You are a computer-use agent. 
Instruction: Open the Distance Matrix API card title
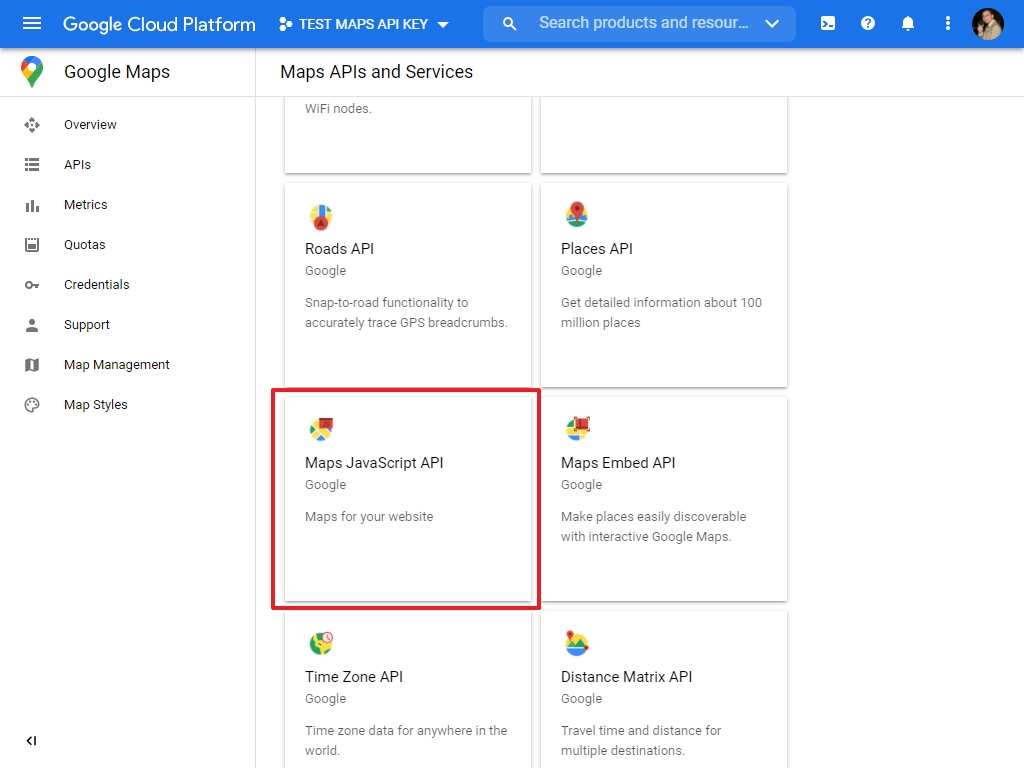(x=626, y=677)
